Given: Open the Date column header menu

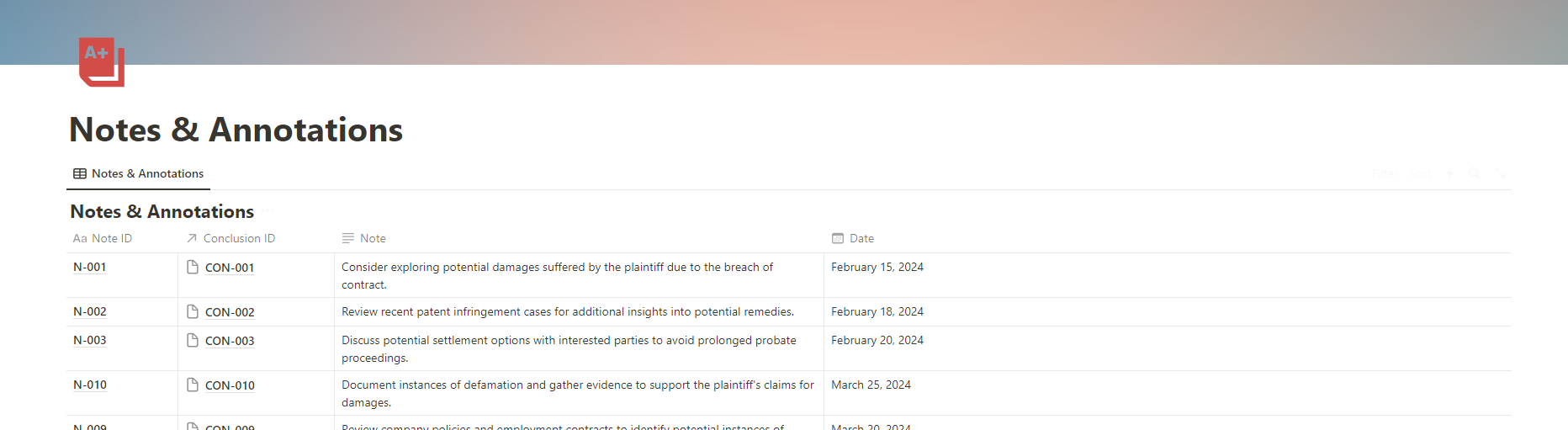Looking at the screenshot, I should [1168, 238].
